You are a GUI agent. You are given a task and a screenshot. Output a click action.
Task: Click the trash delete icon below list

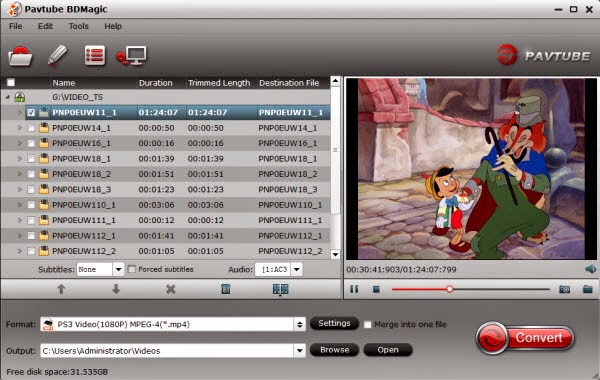(x=226, y=289)
